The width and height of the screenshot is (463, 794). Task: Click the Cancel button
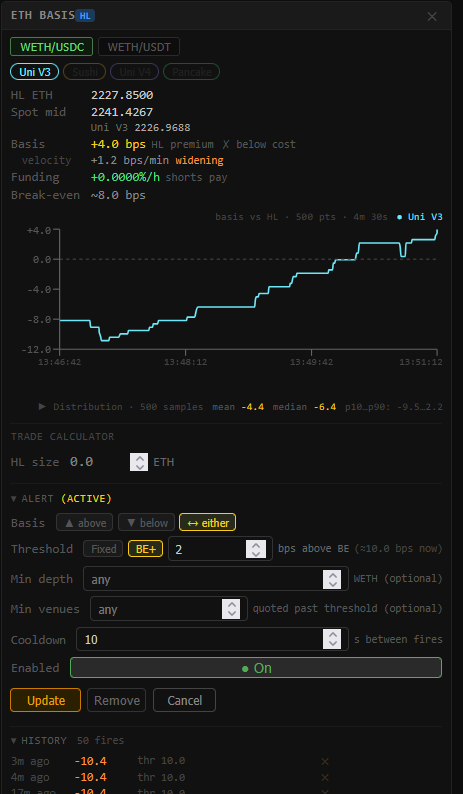click(x=184, y=700)
